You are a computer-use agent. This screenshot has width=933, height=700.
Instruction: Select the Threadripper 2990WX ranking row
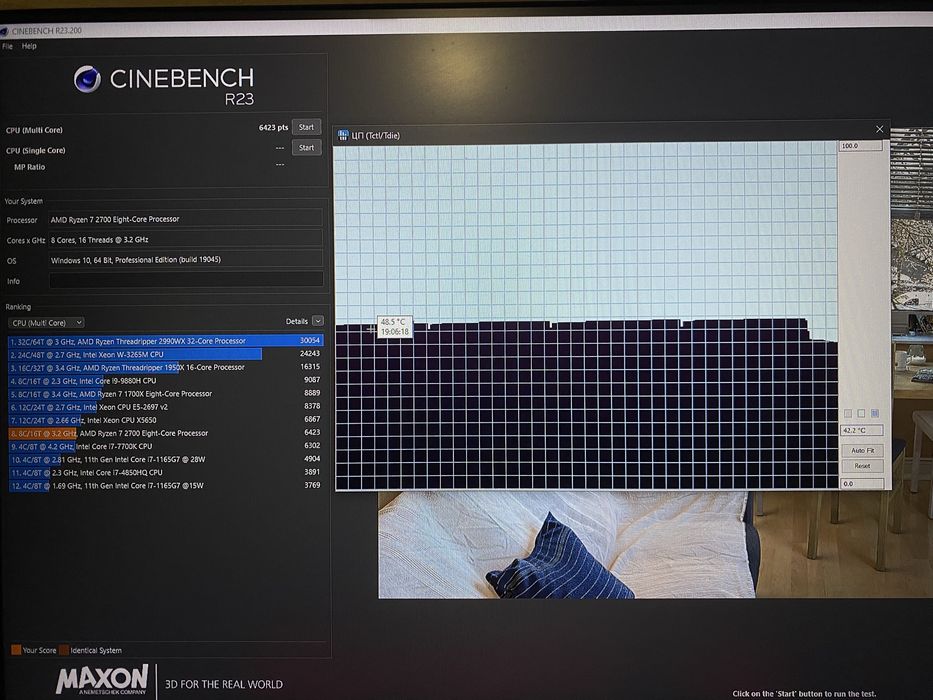pos(165,341)
